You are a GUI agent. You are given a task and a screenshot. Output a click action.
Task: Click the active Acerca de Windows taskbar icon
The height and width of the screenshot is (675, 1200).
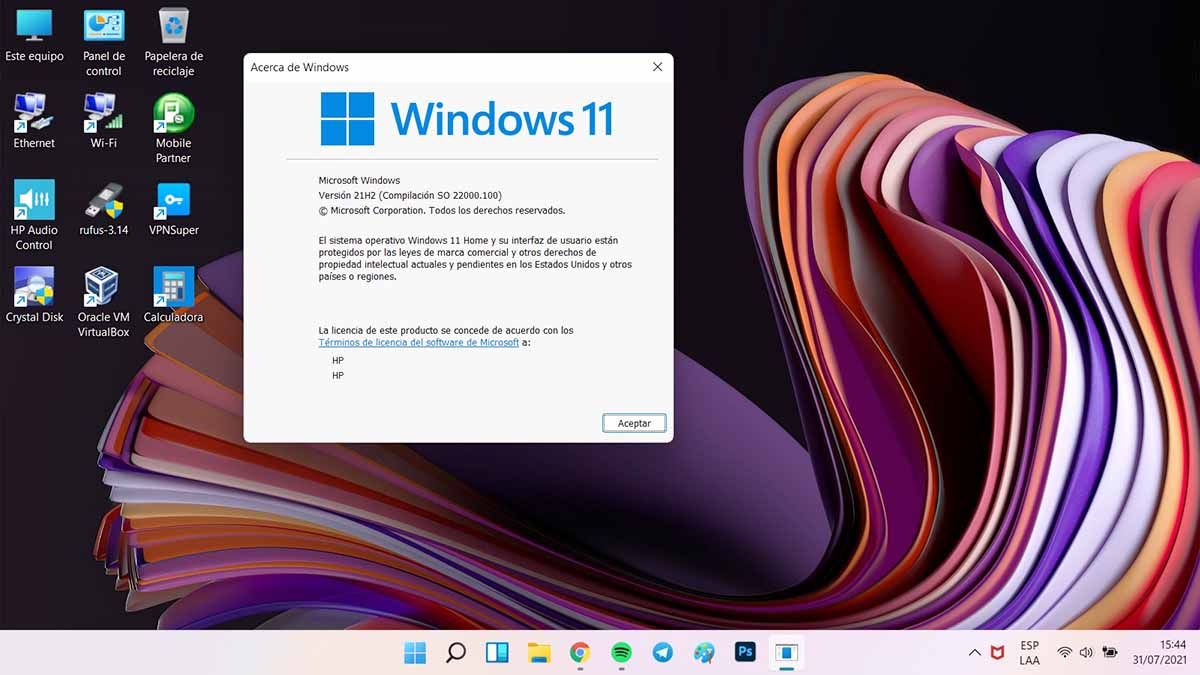(x=787, y=653)
